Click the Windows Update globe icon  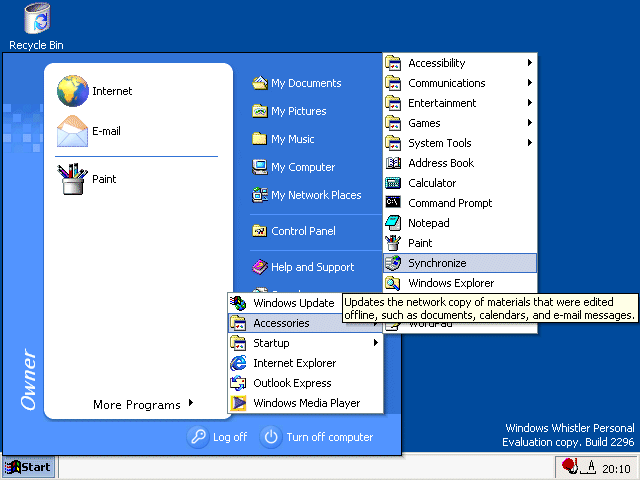pyautogui.click(x=238, y=303)
